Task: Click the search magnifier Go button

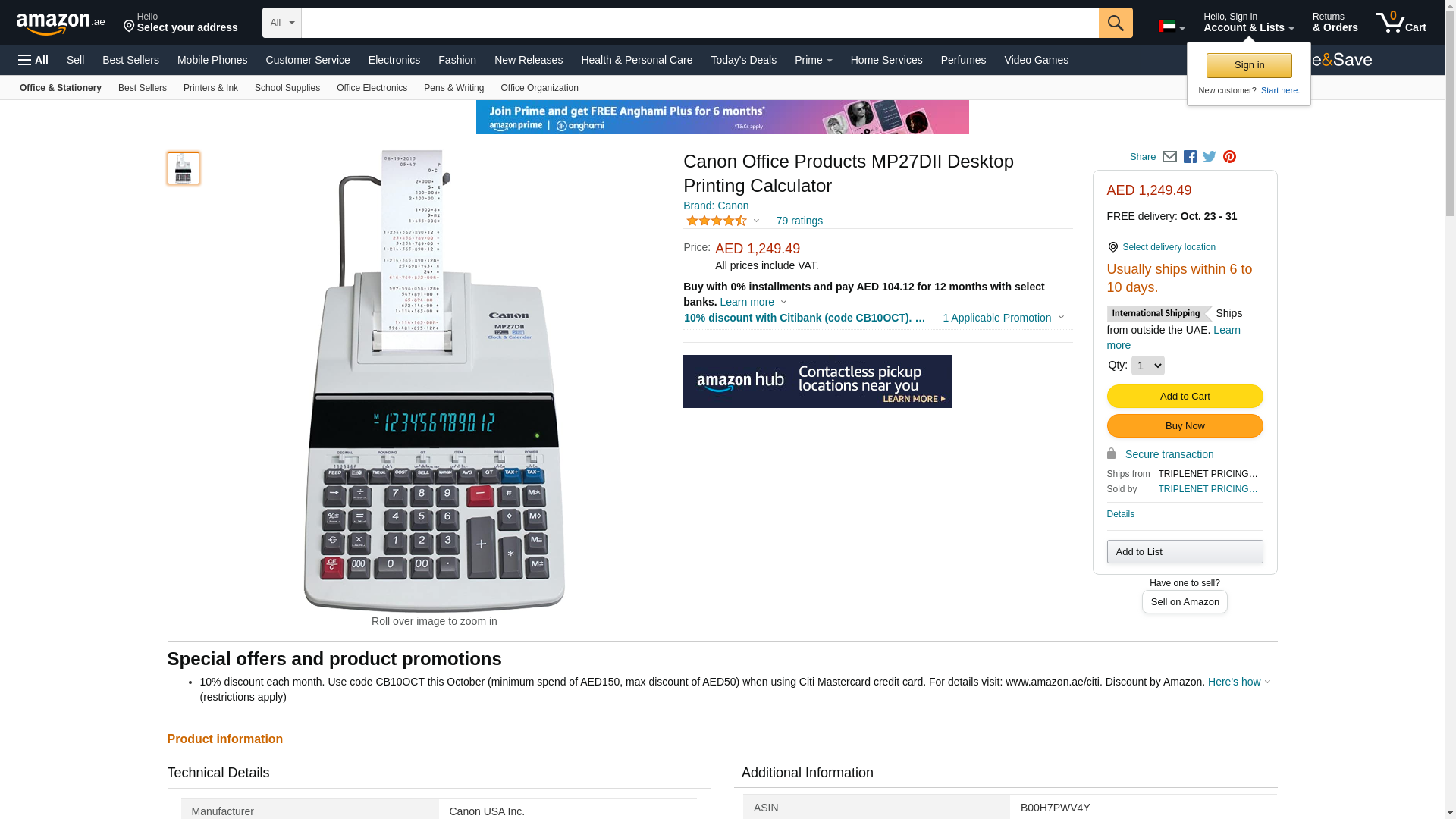Action: point(1116,23)
